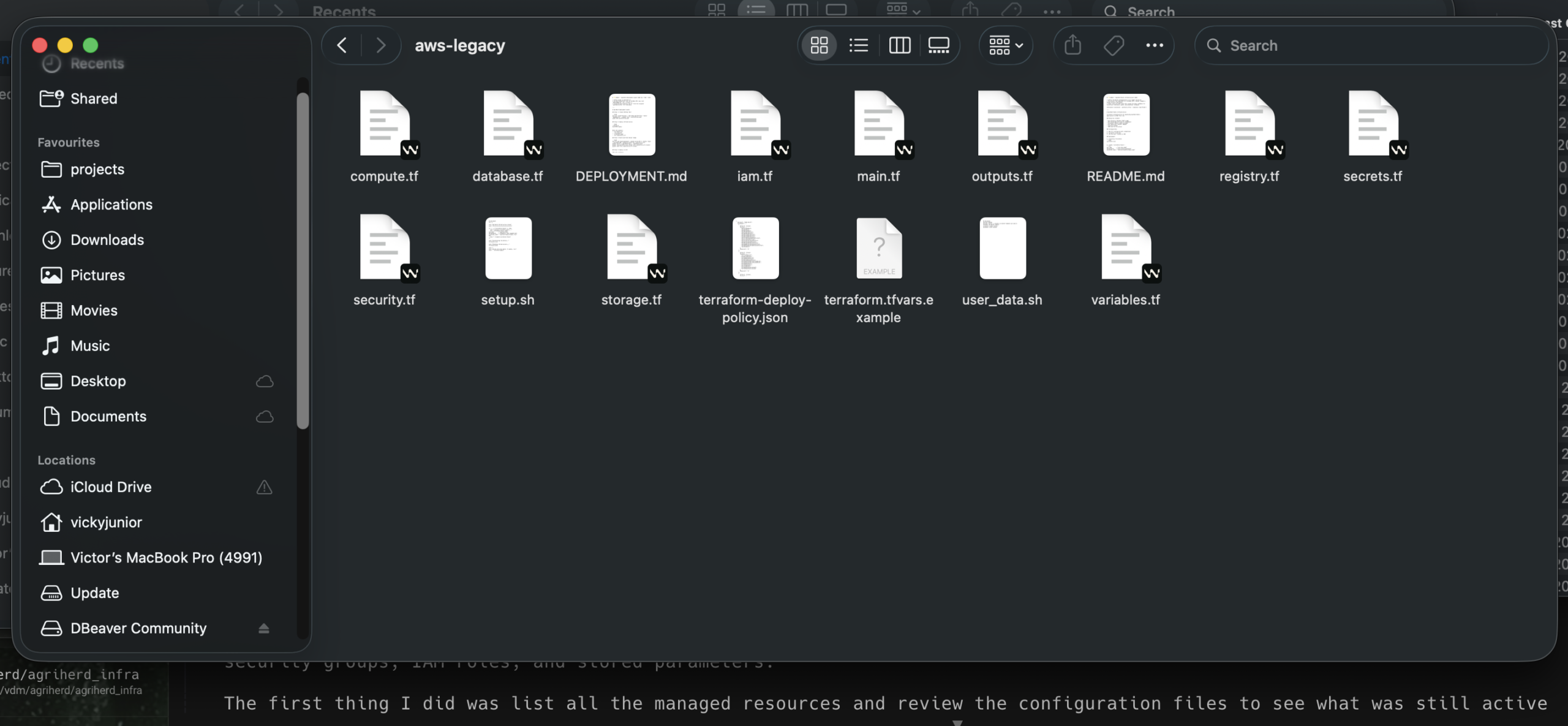Screen dimensions: 1568x726
Task: Eject the DBeaver Community volume
Action: coord(264,629)
